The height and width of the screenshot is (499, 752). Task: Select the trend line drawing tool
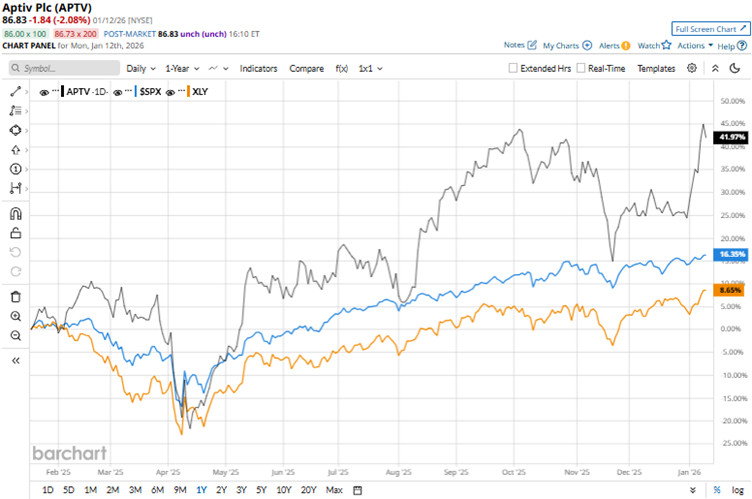click(x=15, y=91)
